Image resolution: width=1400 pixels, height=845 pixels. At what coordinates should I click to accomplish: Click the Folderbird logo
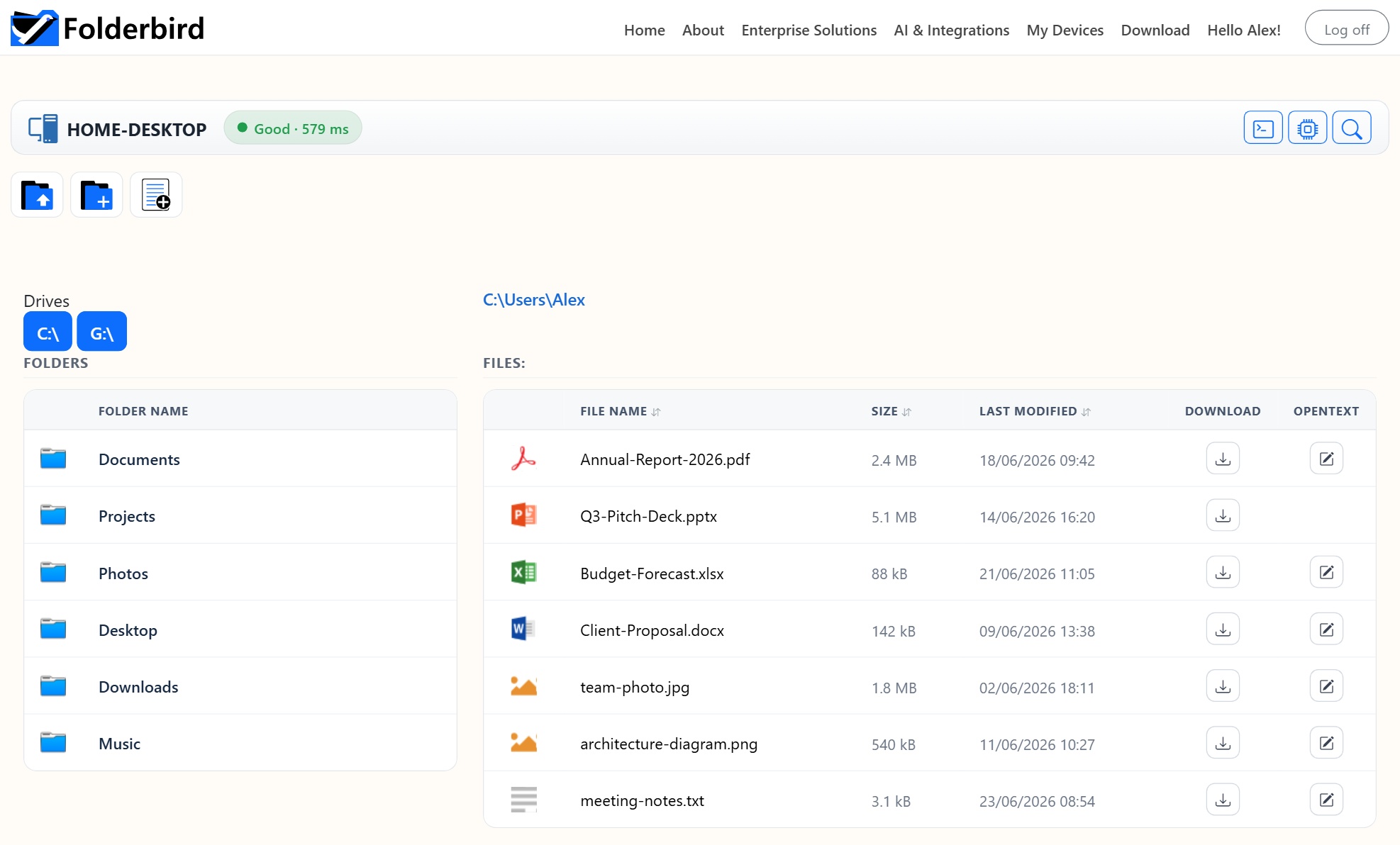point(108,28)
